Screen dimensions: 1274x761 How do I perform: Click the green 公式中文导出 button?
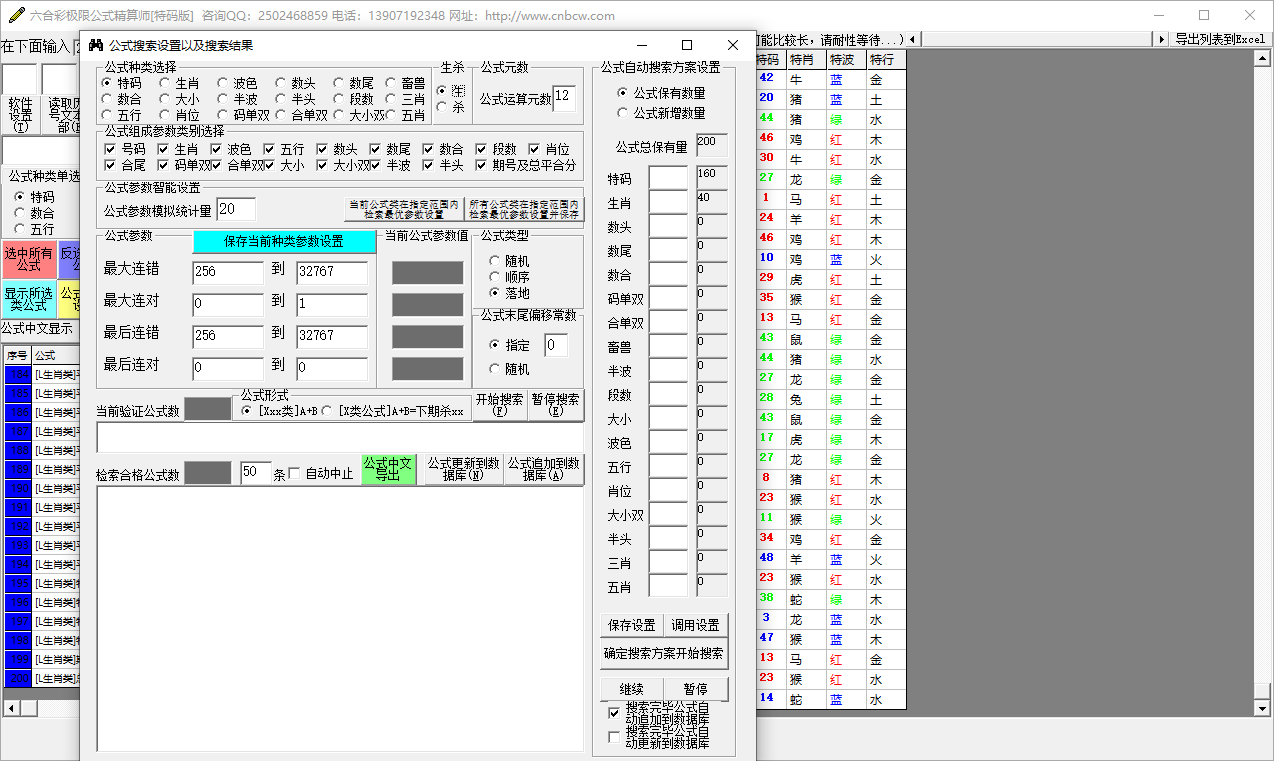pyautogui.click(x=387, y=469)
